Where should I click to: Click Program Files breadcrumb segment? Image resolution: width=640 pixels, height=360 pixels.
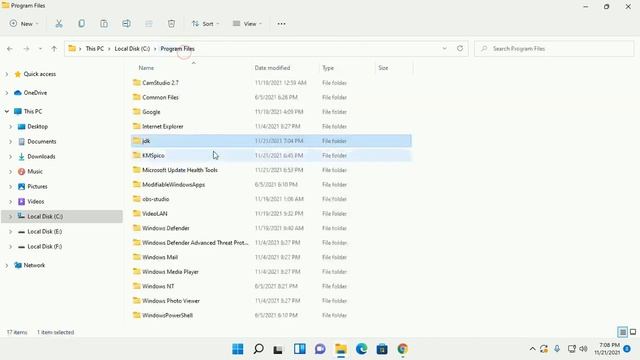coord(178,49)
